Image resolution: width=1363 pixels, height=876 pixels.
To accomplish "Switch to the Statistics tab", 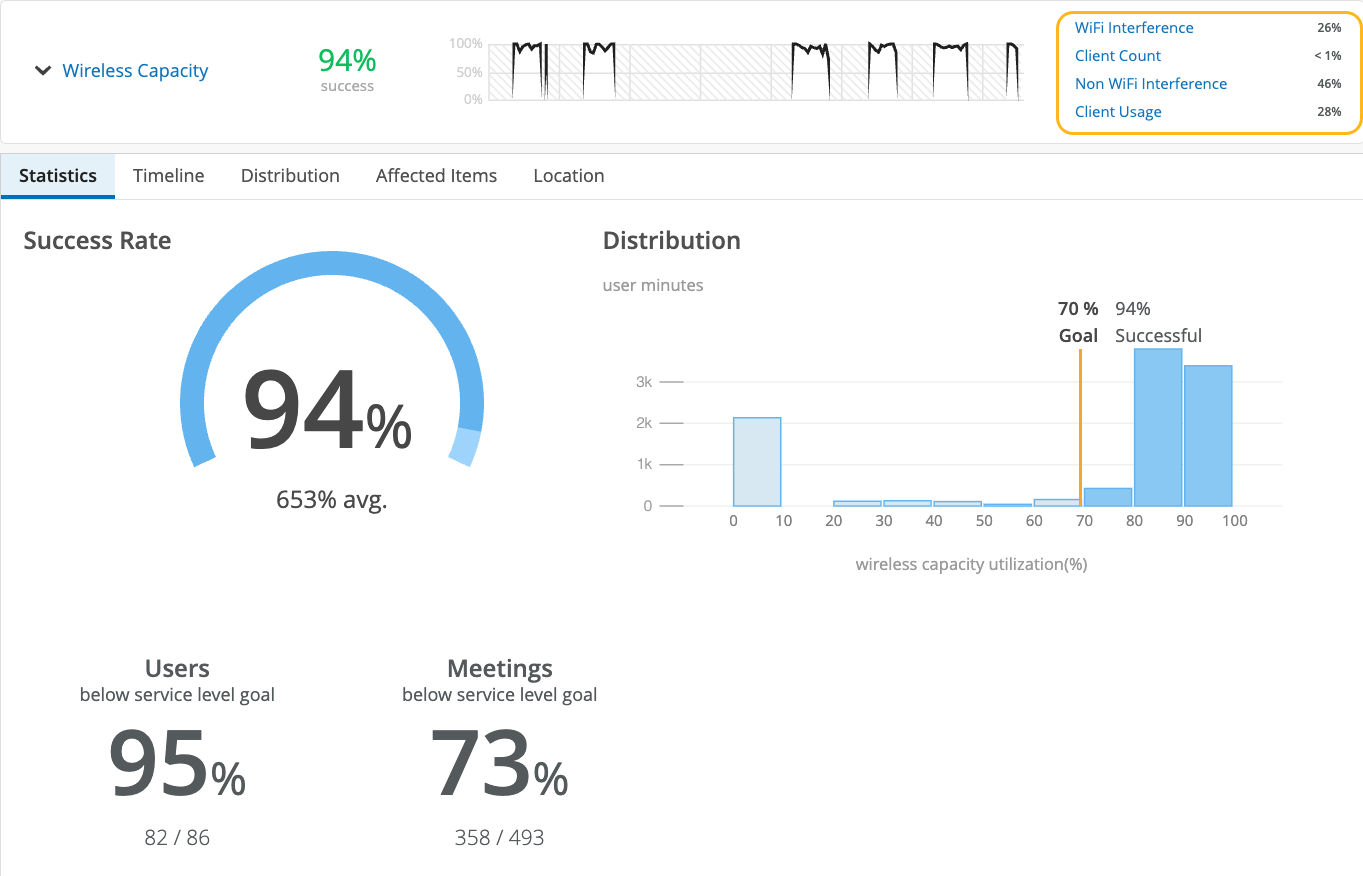I will (x=58, y=176).
